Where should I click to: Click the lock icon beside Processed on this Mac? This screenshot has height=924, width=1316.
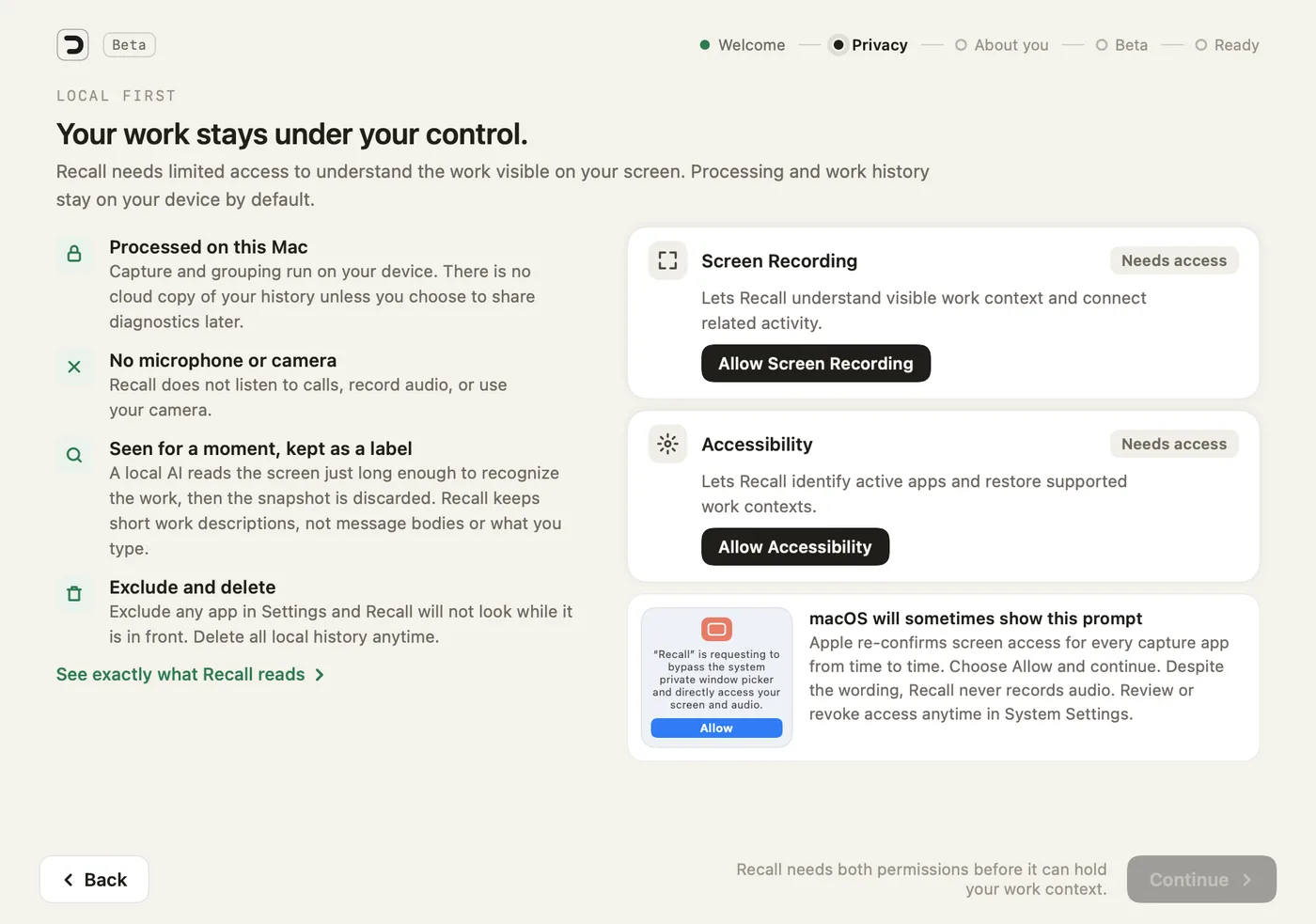74,254
